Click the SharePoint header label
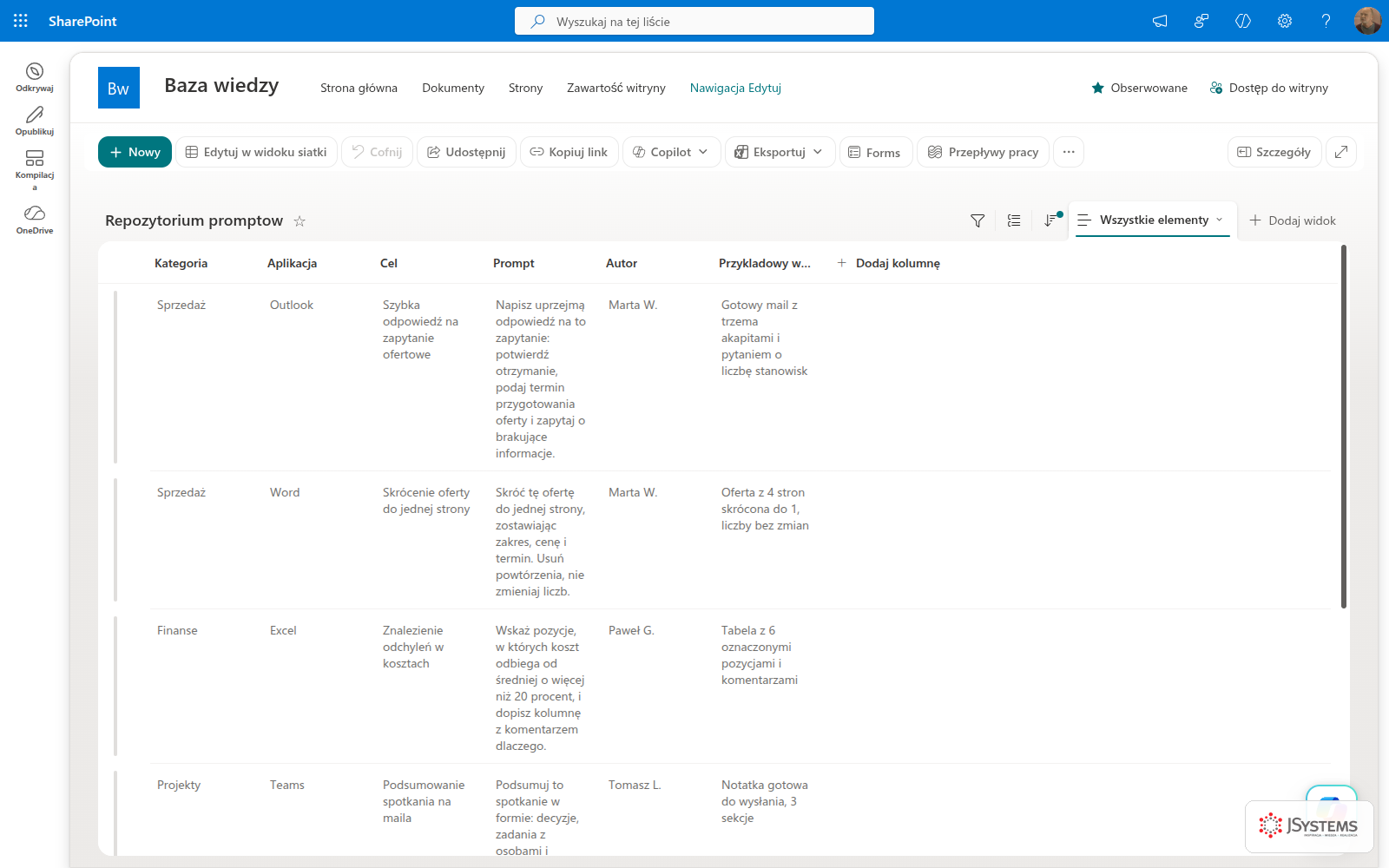Viewport: 1389px width, 868px height. pyautogui.click(x=82, y=21)
